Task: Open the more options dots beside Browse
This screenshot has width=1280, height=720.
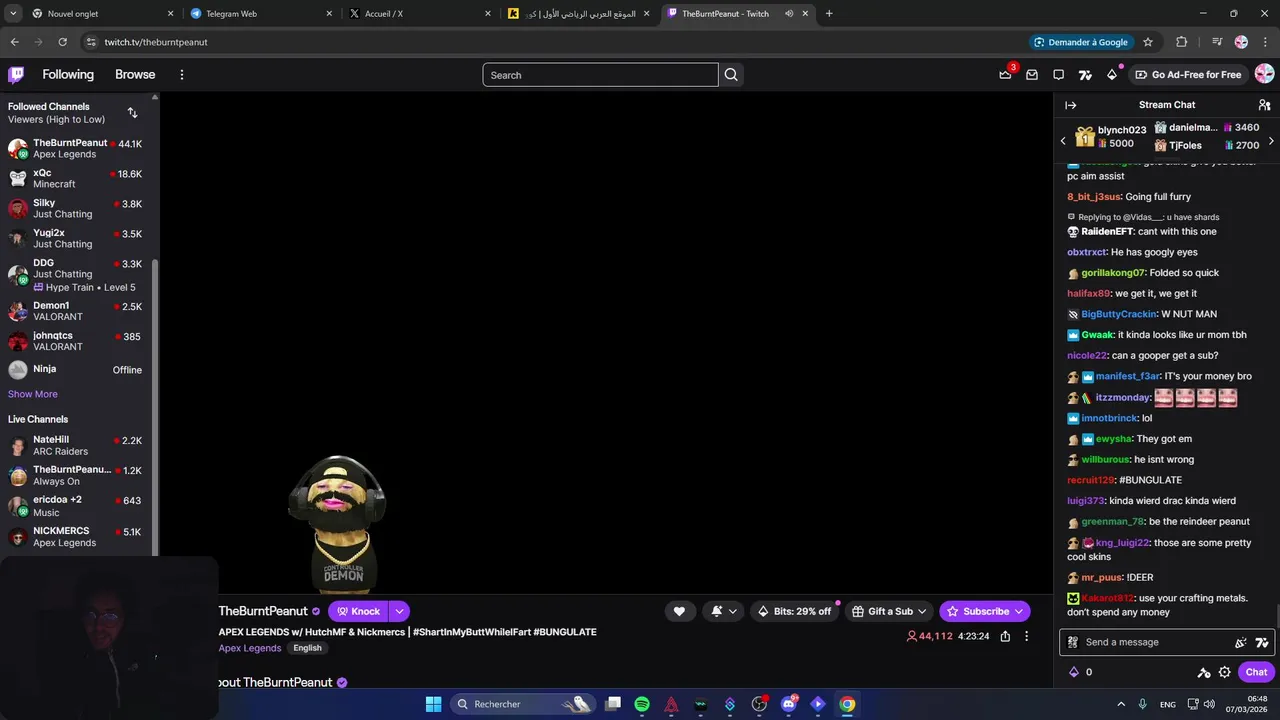Action: pos(181,74)
